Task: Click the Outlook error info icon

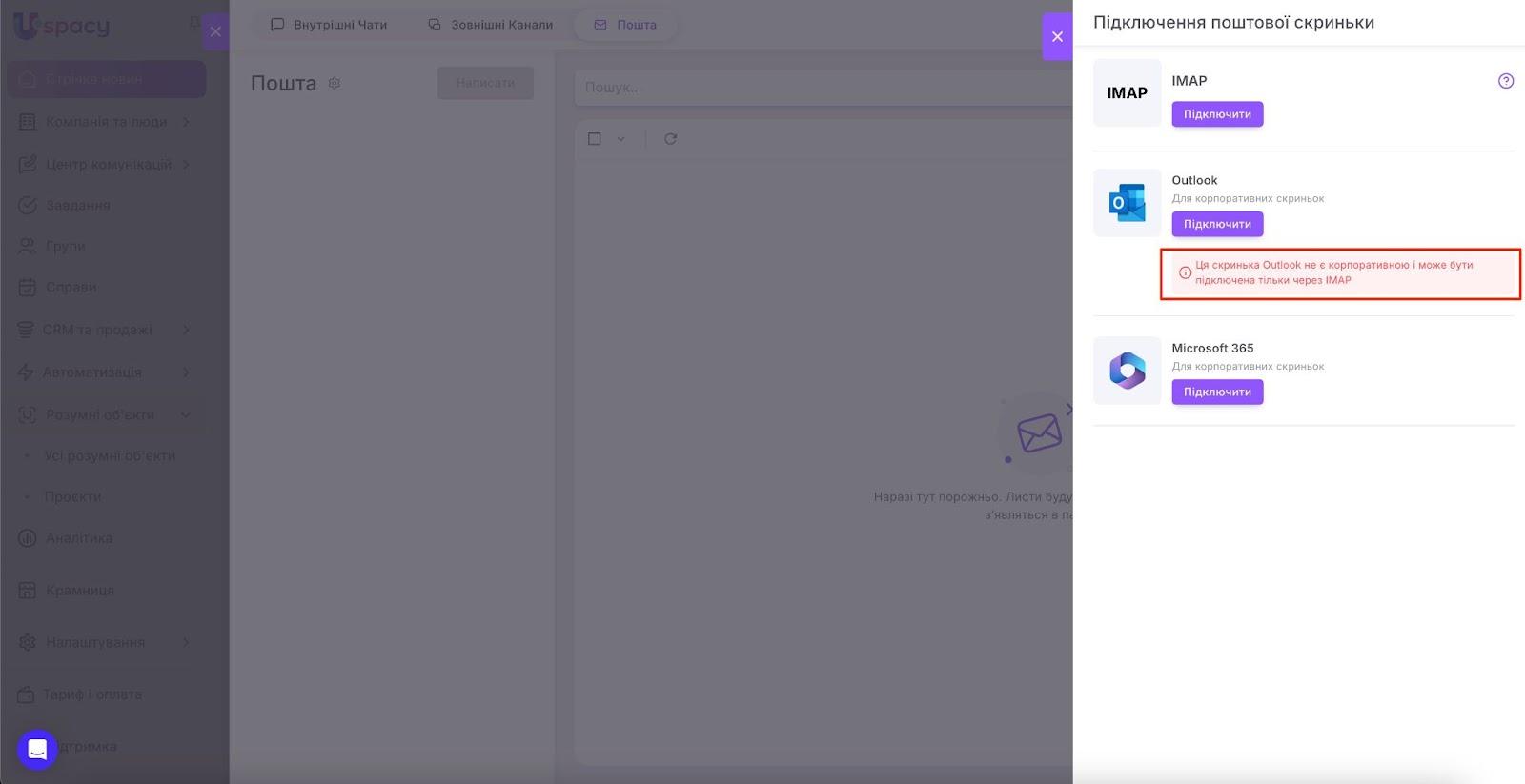Action: click(1185, 272)
